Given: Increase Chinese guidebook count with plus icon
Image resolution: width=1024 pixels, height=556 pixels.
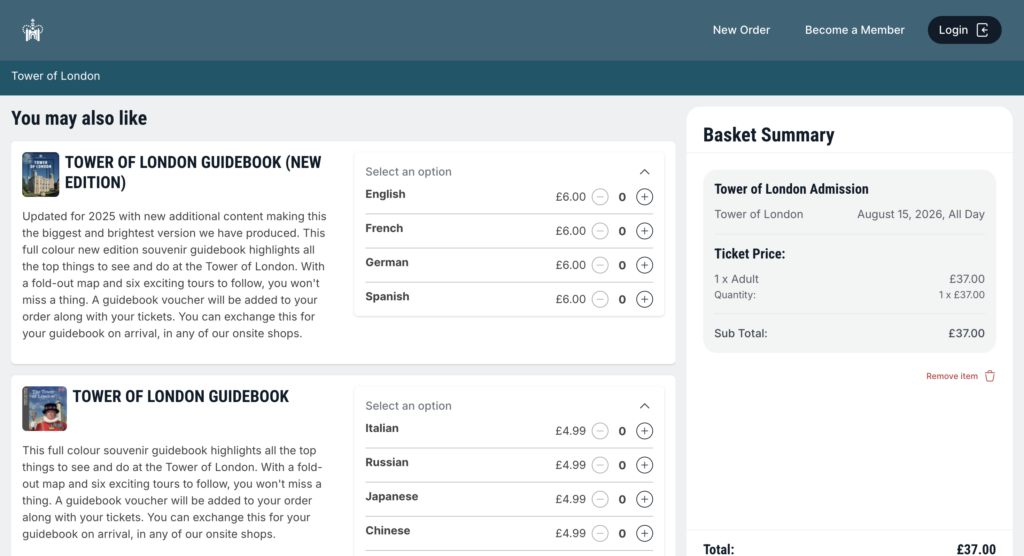Looking at the screenshot, I should [644, 532].
